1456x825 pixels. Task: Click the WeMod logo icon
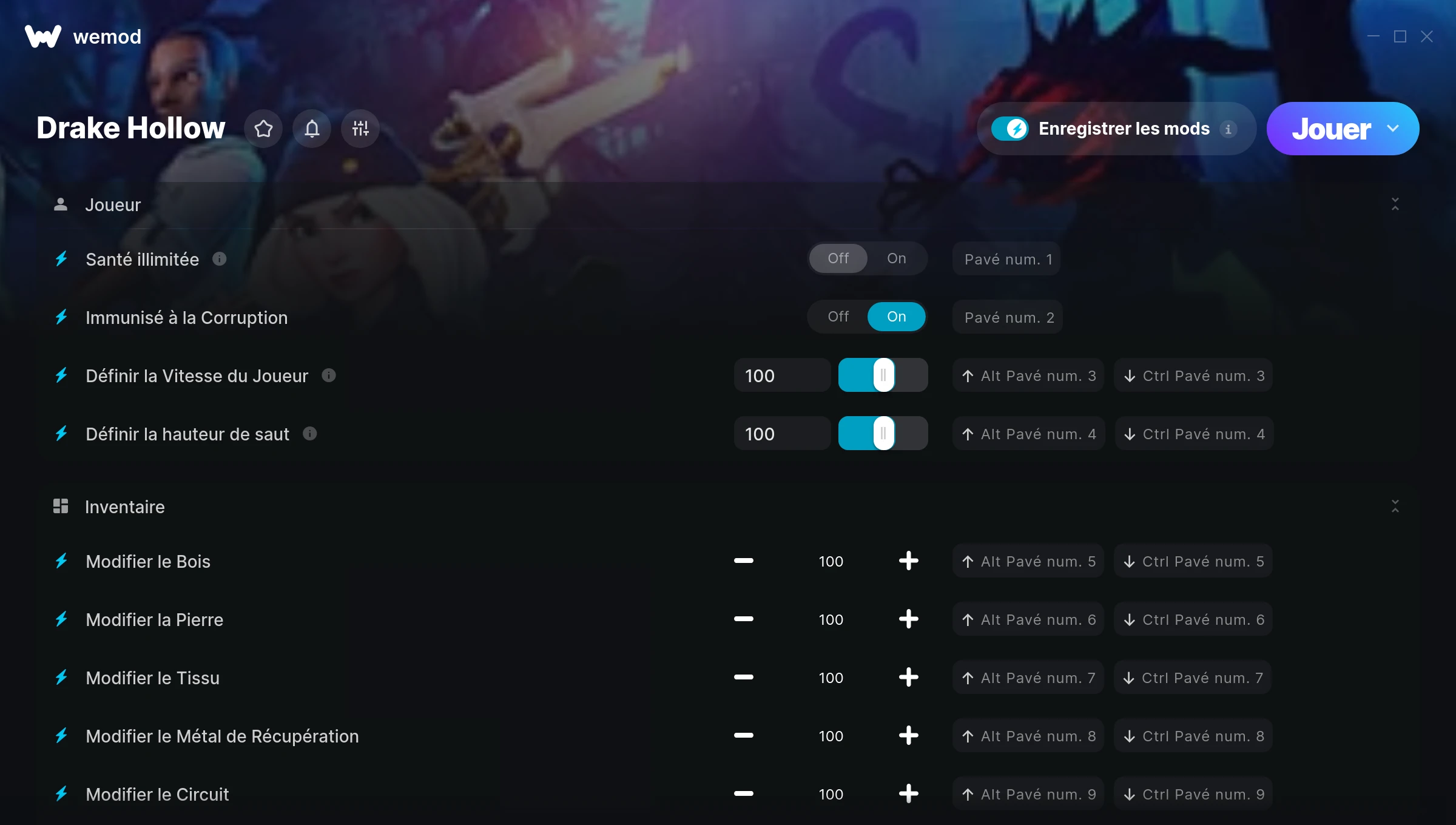(x=43, y=36)
